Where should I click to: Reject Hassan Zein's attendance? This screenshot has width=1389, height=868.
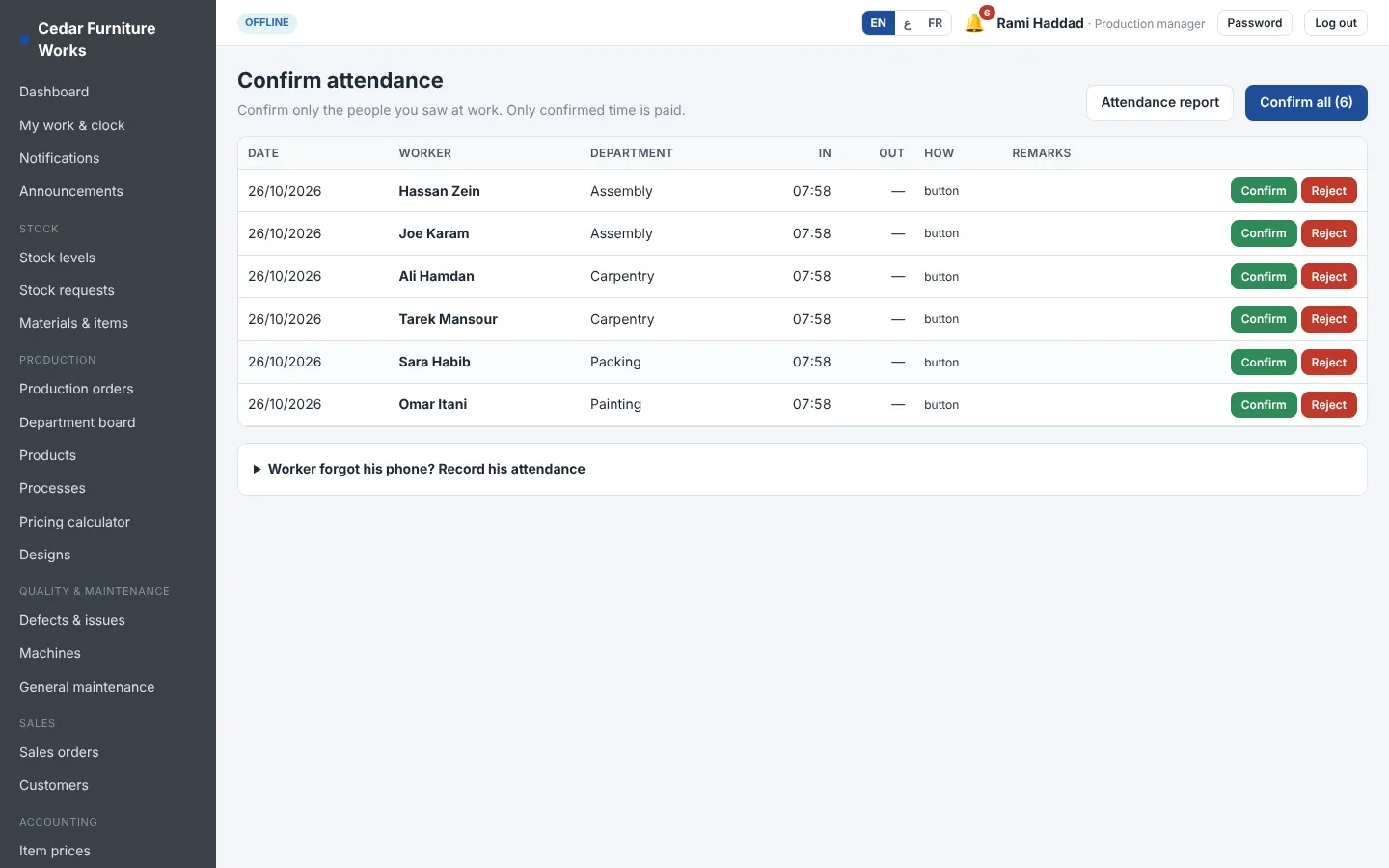coord(1328,191)
